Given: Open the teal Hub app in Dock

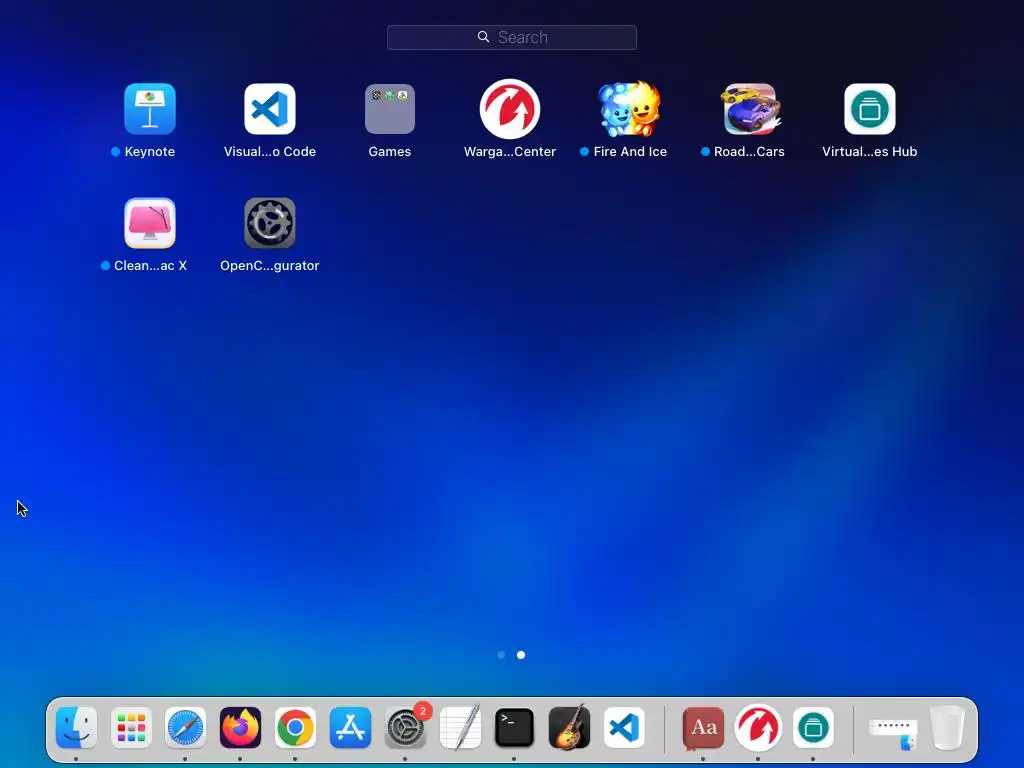Looking at the screenshot, I should tap(813, 727).
